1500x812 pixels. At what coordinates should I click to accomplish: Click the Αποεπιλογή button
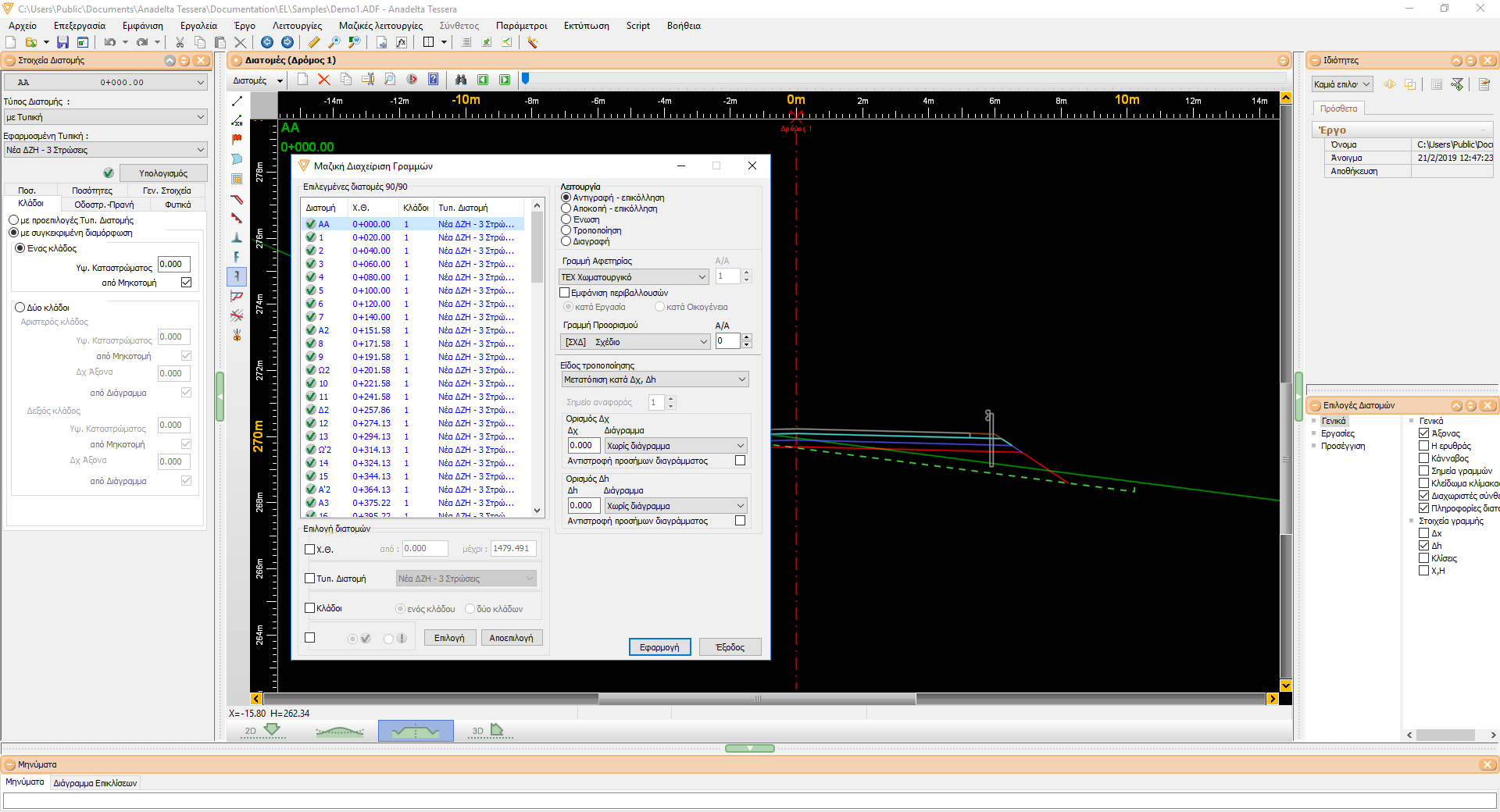(x=511, y=638)
